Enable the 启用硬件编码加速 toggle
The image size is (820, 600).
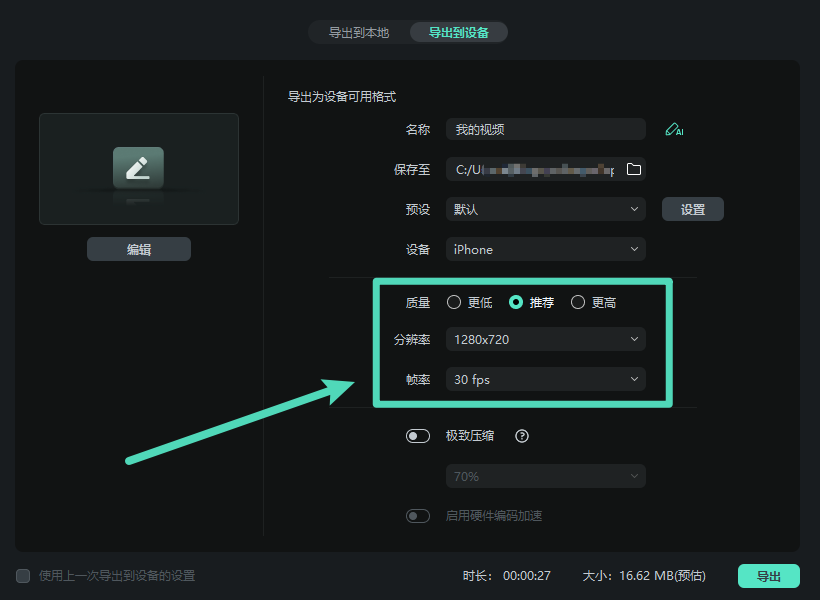pos(417,515)
